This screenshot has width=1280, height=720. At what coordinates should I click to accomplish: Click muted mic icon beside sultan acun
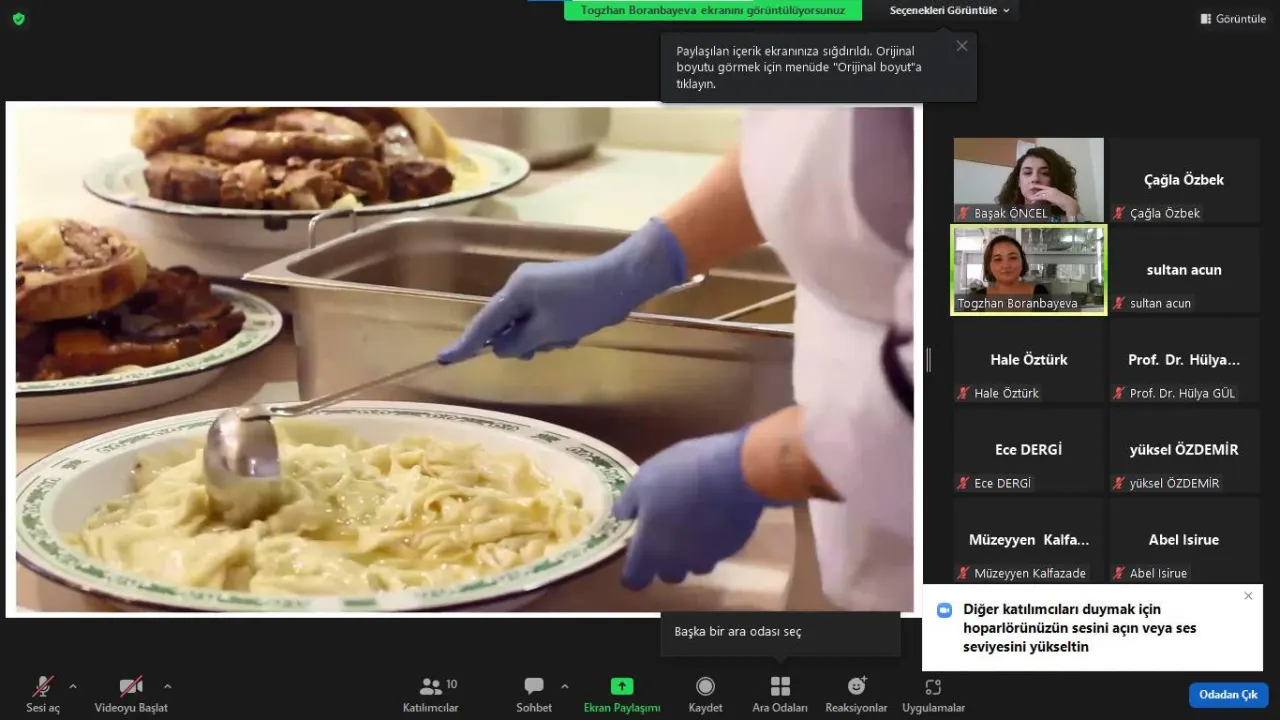1120,303
